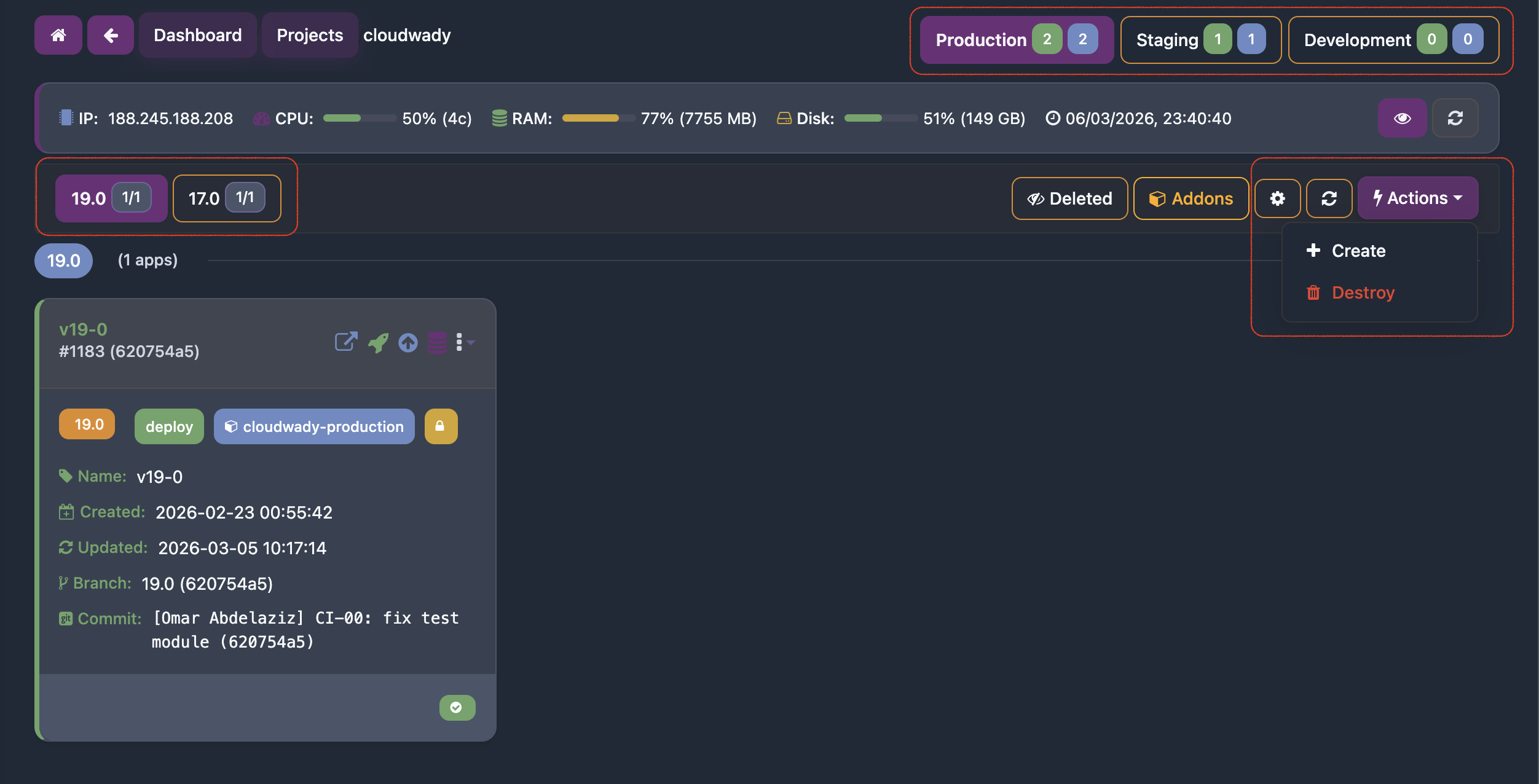Toggle showing Deleted apps

click(x=1069, y=198)
